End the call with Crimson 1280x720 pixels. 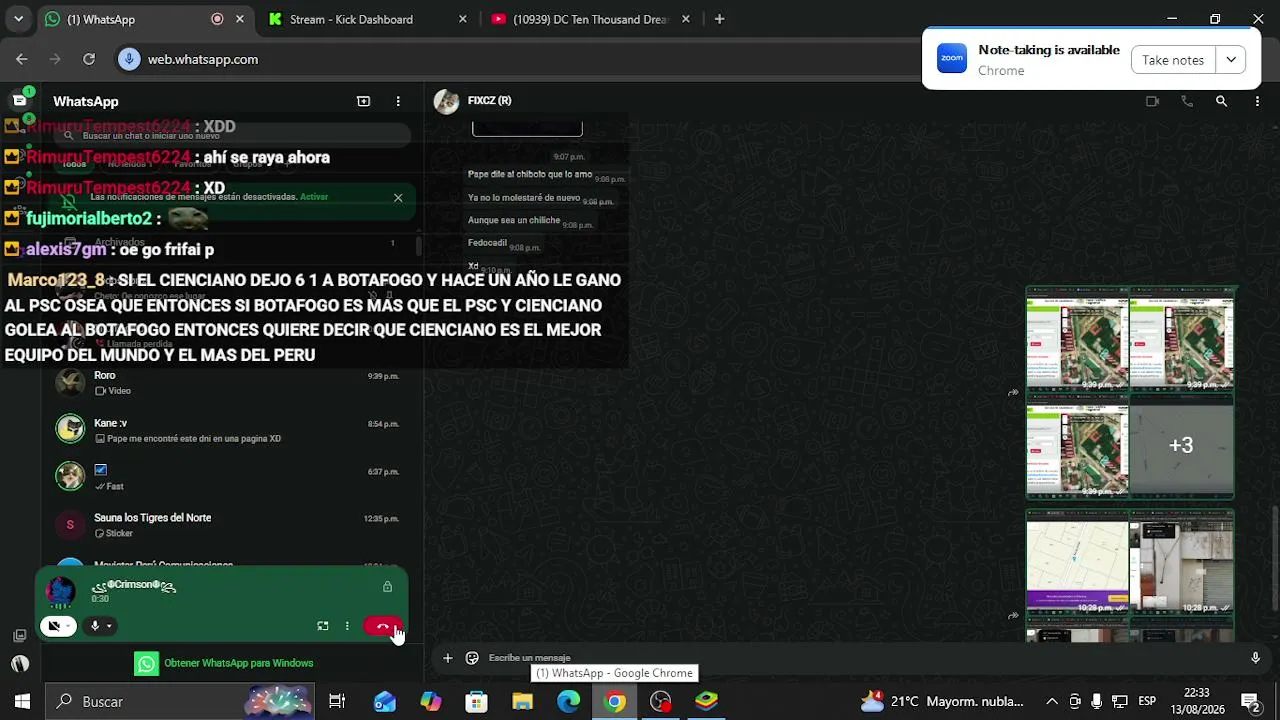click(x=383, y=626)
